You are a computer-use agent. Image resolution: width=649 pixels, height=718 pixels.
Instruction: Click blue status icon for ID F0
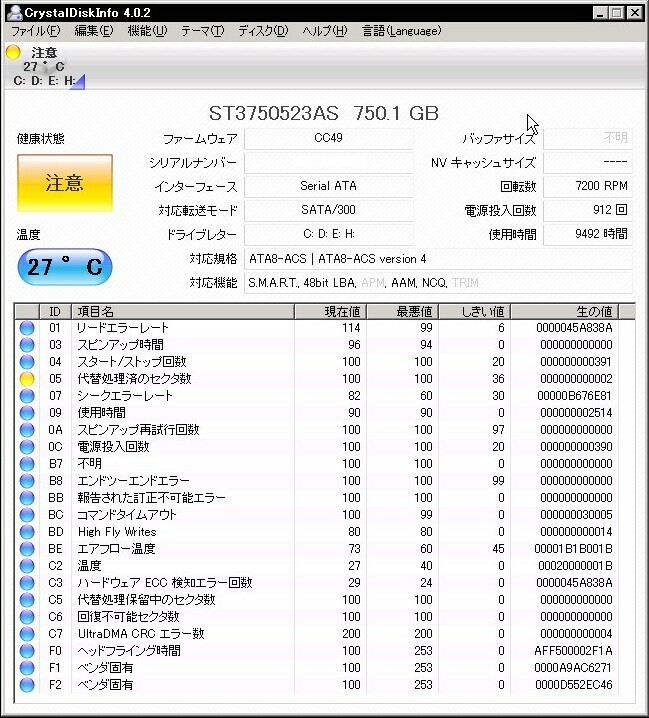point(27,651)
